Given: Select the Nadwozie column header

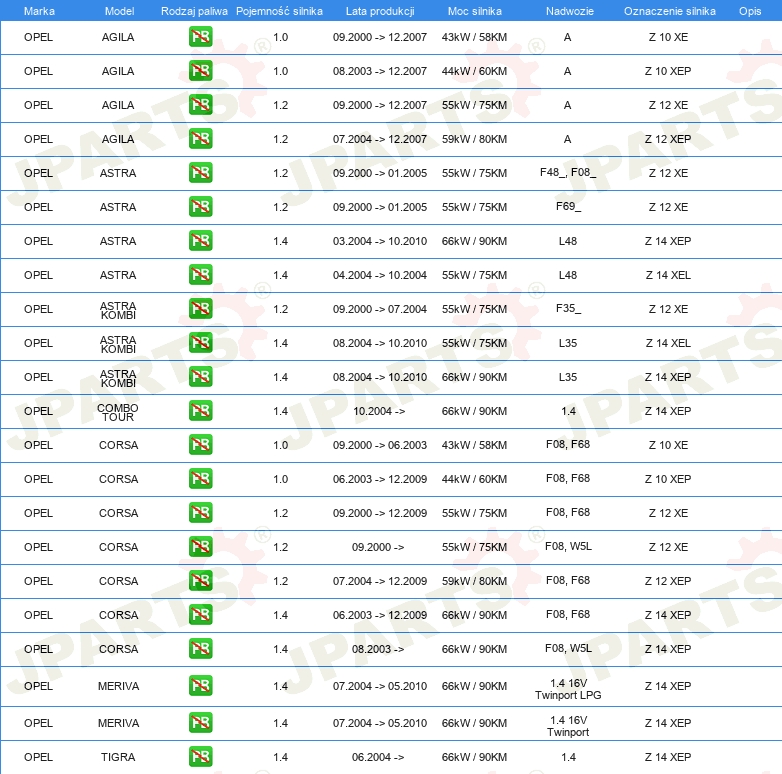Looking at the screenshot, I should click(x=570, y=11).
